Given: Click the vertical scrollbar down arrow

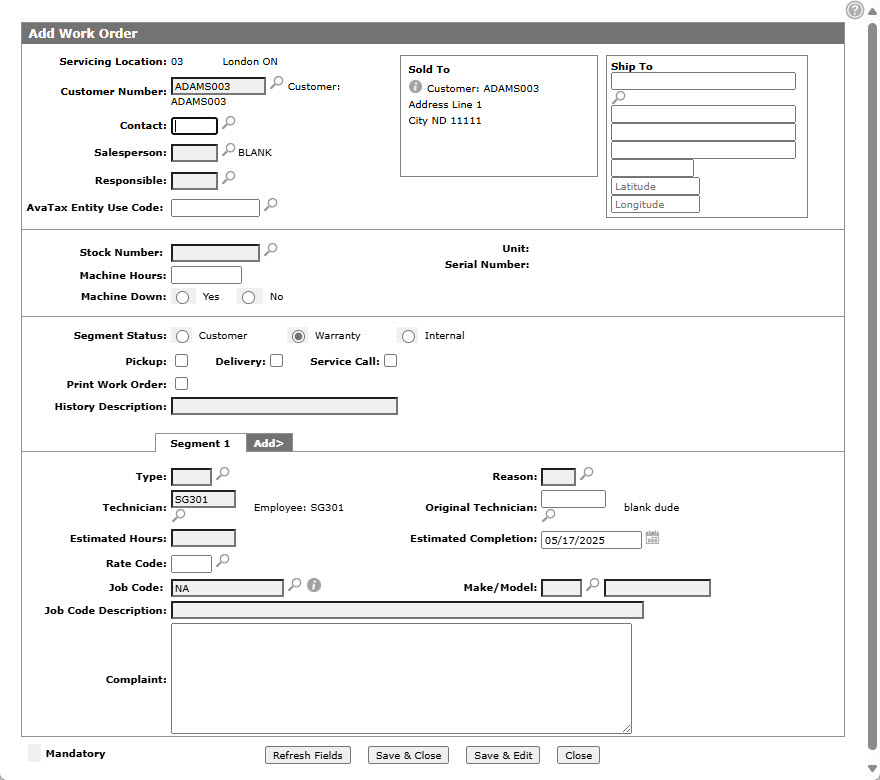Looking at the screenshot, I should click(872, 768).
